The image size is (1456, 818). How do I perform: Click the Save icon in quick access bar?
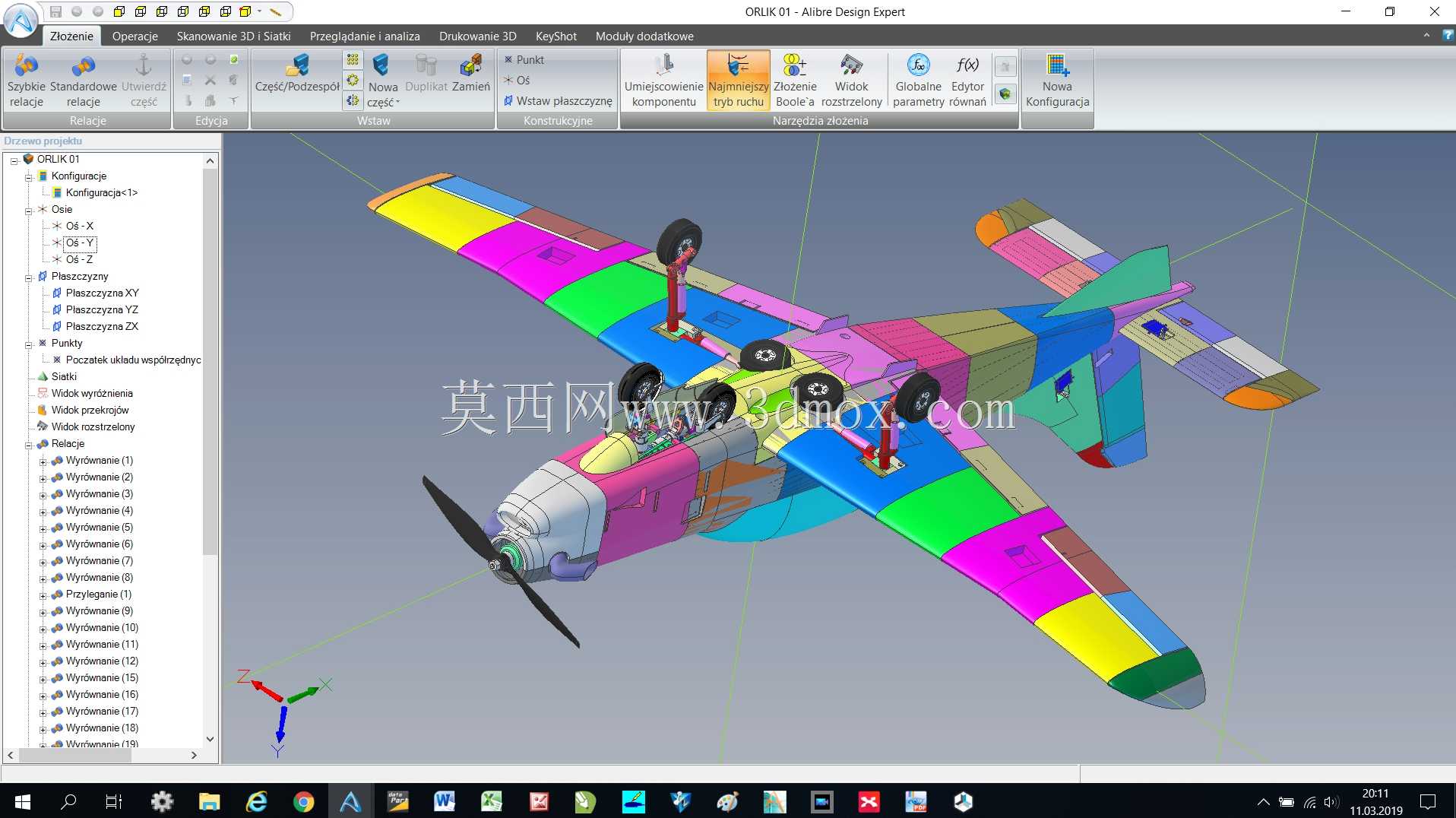click(55, 11)
